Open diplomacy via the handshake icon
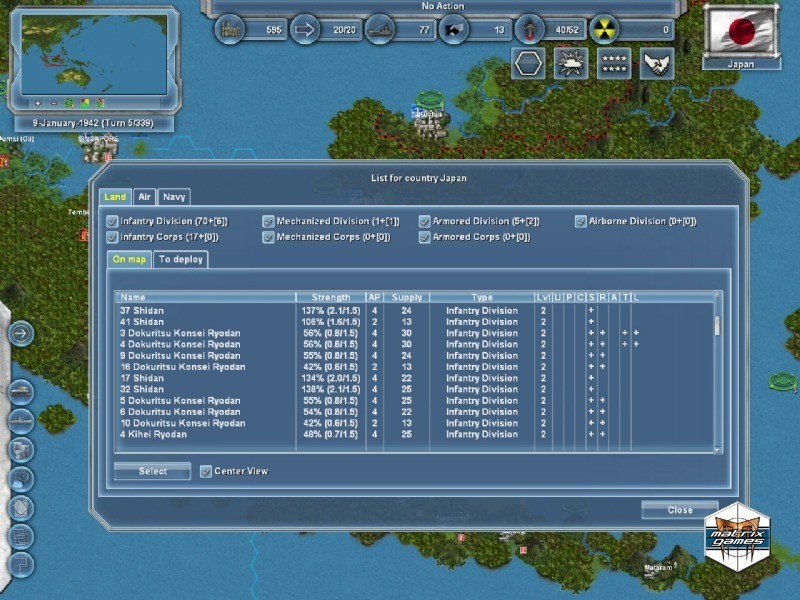The height and width of the screenshot is (600, 800). (x=657, y=63)
